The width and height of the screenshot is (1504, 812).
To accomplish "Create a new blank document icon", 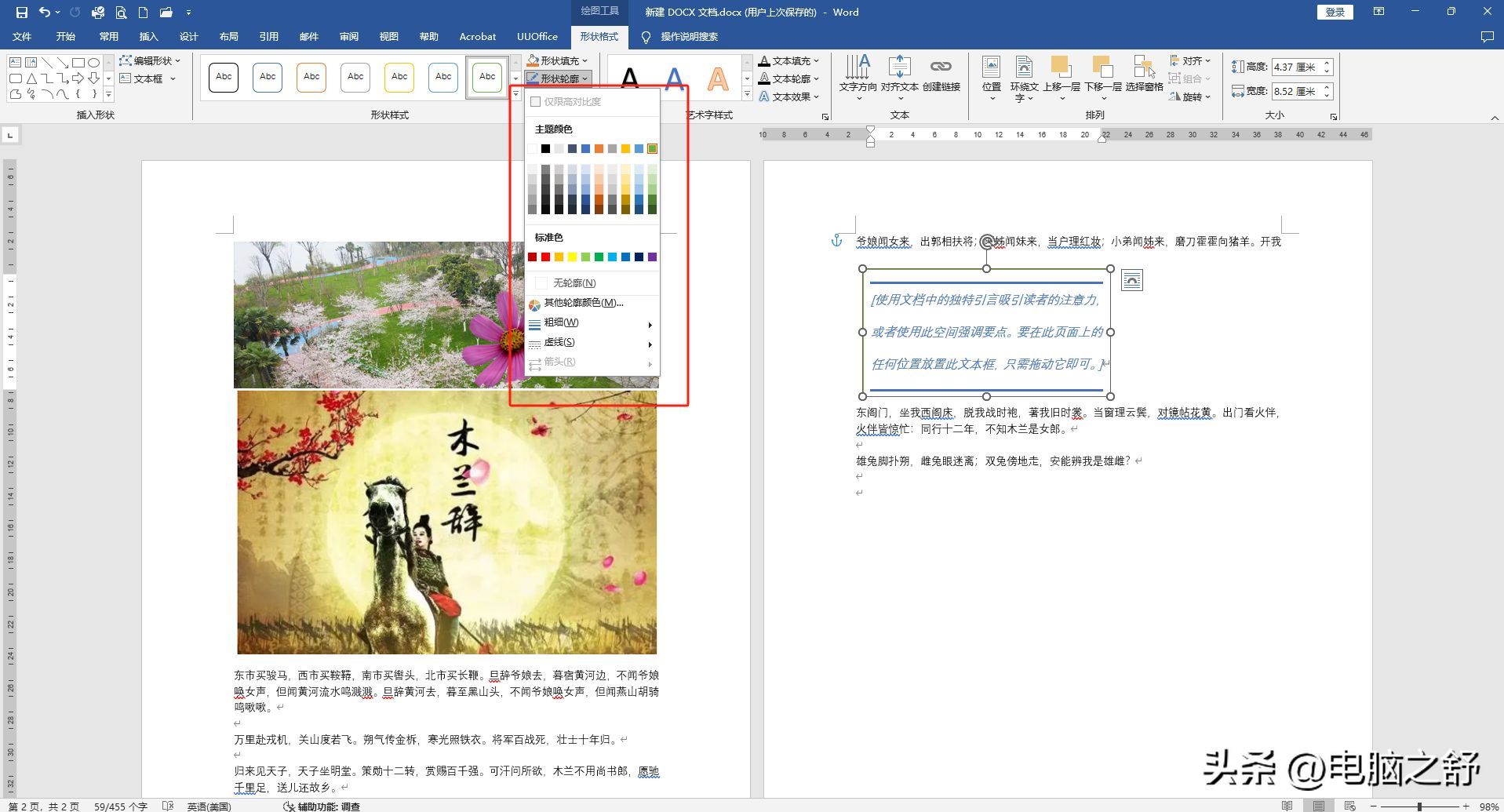I will [143, 13].
